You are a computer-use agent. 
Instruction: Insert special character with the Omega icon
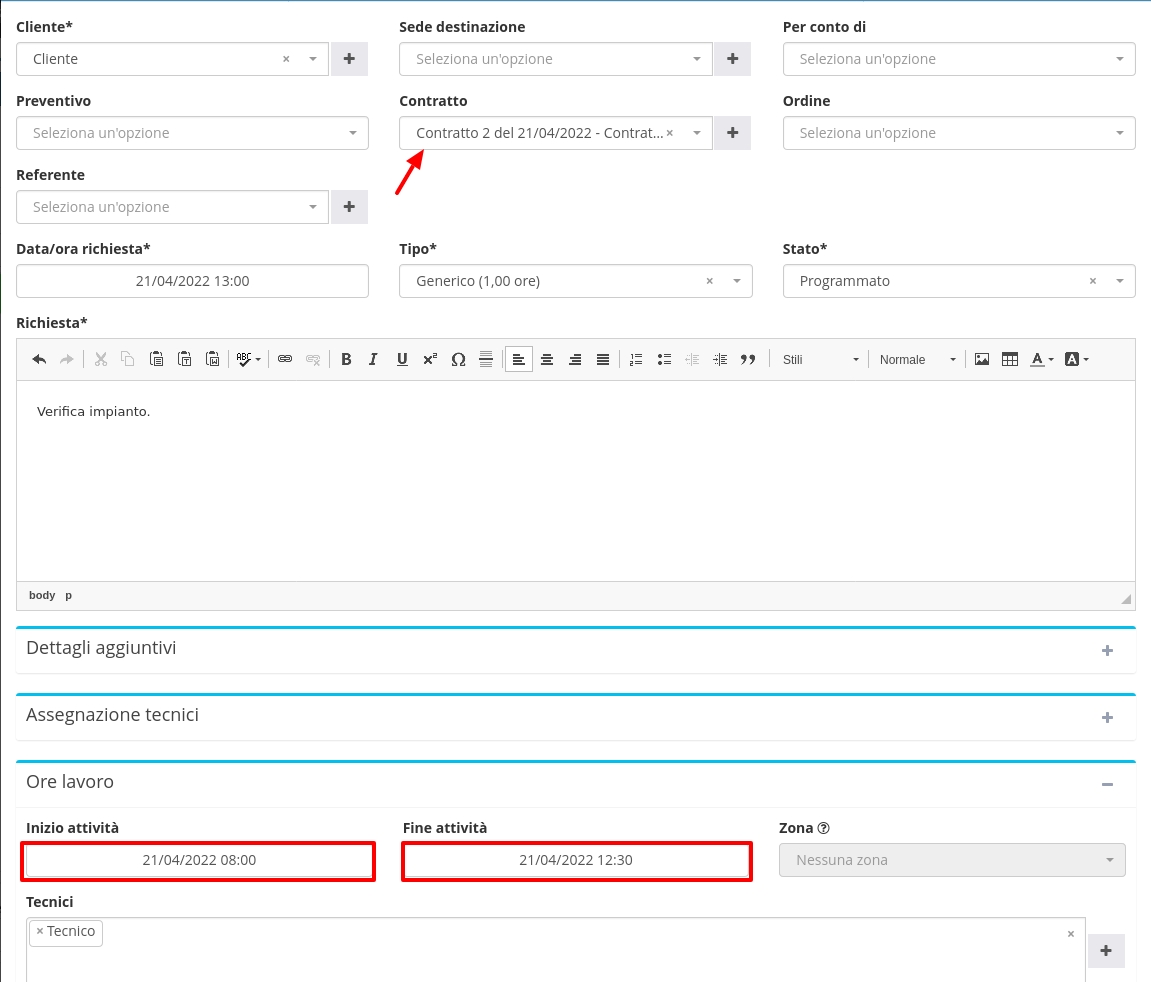click(x=458, y=360)
